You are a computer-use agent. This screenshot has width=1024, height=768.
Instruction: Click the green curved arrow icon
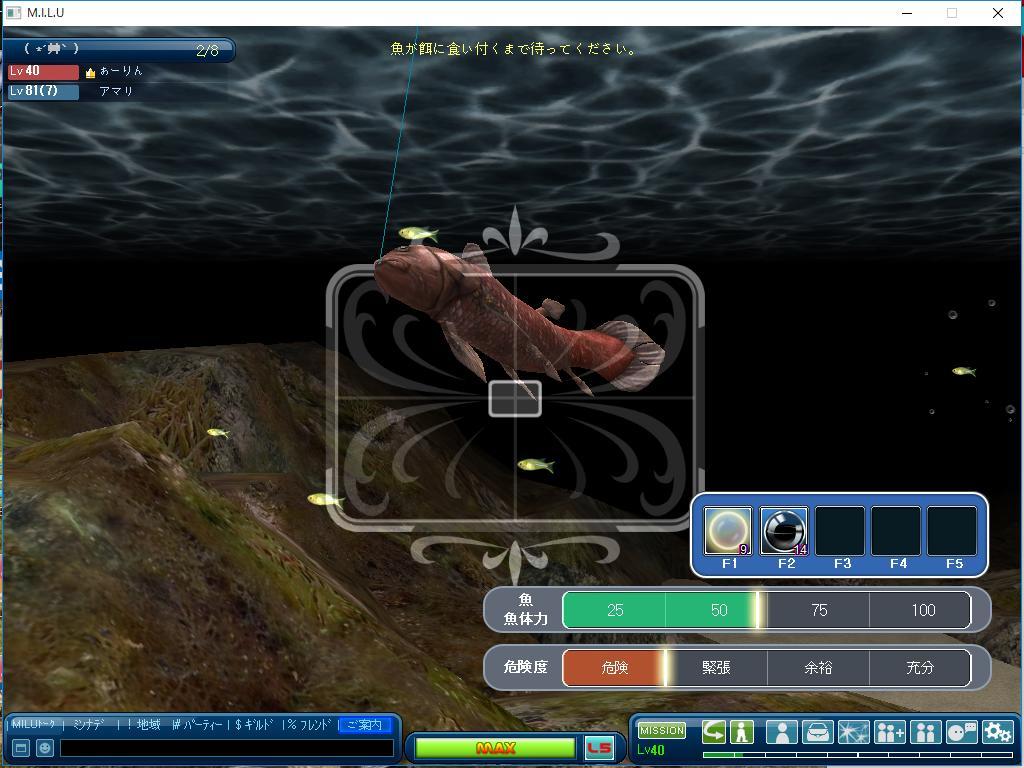713,732
